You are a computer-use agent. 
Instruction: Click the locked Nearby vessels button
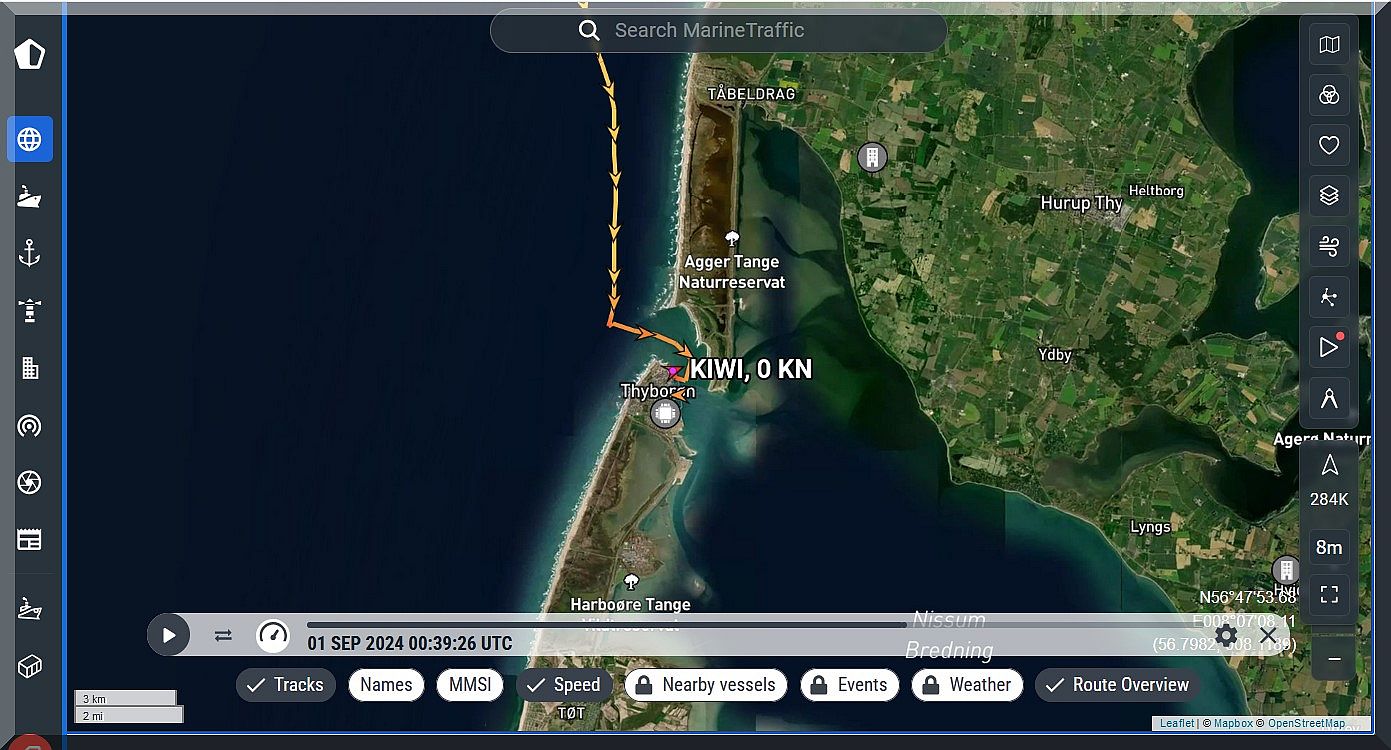pyautogui.click(x=706, y=685)
